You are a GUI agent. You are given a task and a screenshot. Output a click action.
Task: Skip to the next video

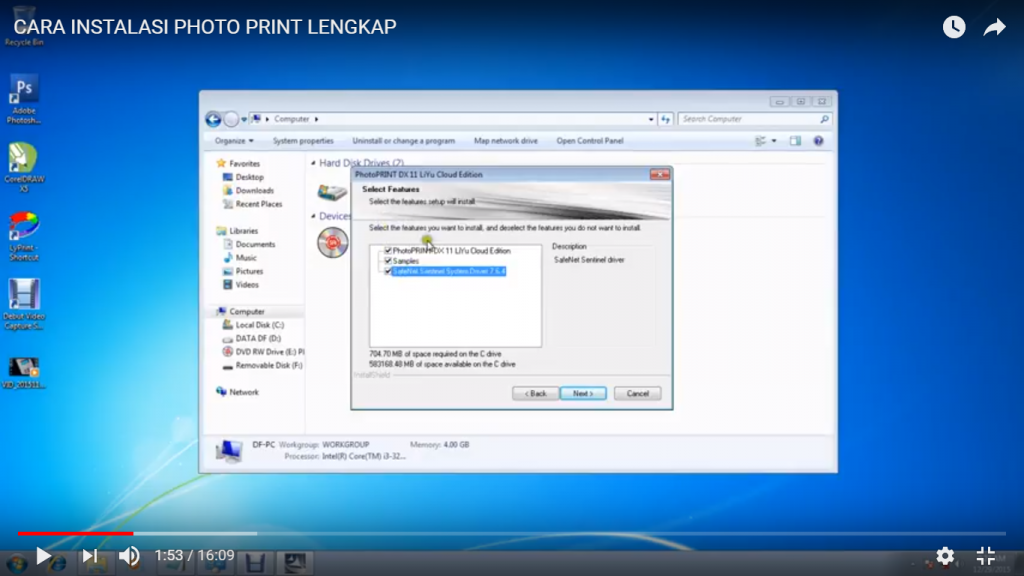89,555
